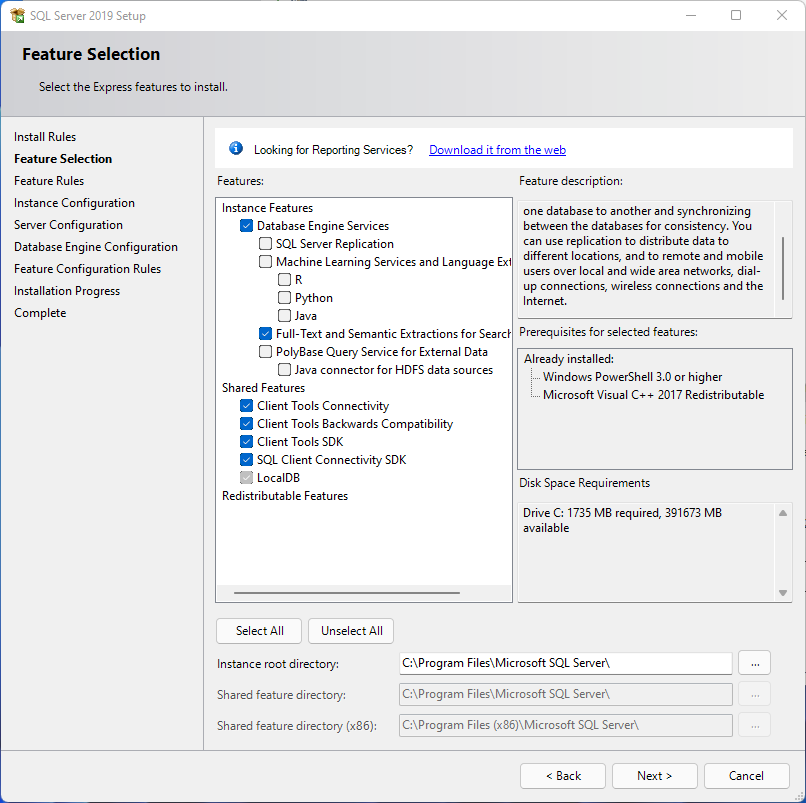Cancel the SQL Server setup
The width and height of the screenshot is (806, 803).
click(746, 776)
